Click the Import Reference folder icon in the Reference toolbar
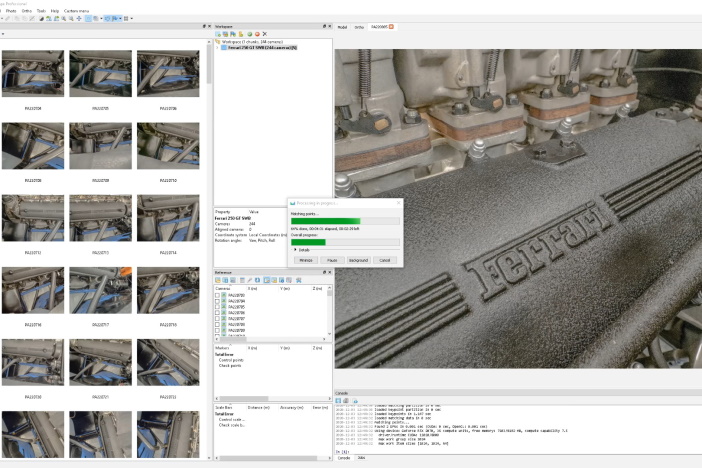The image size is (702, 468). pyautogui.click(x=218, y=280)
